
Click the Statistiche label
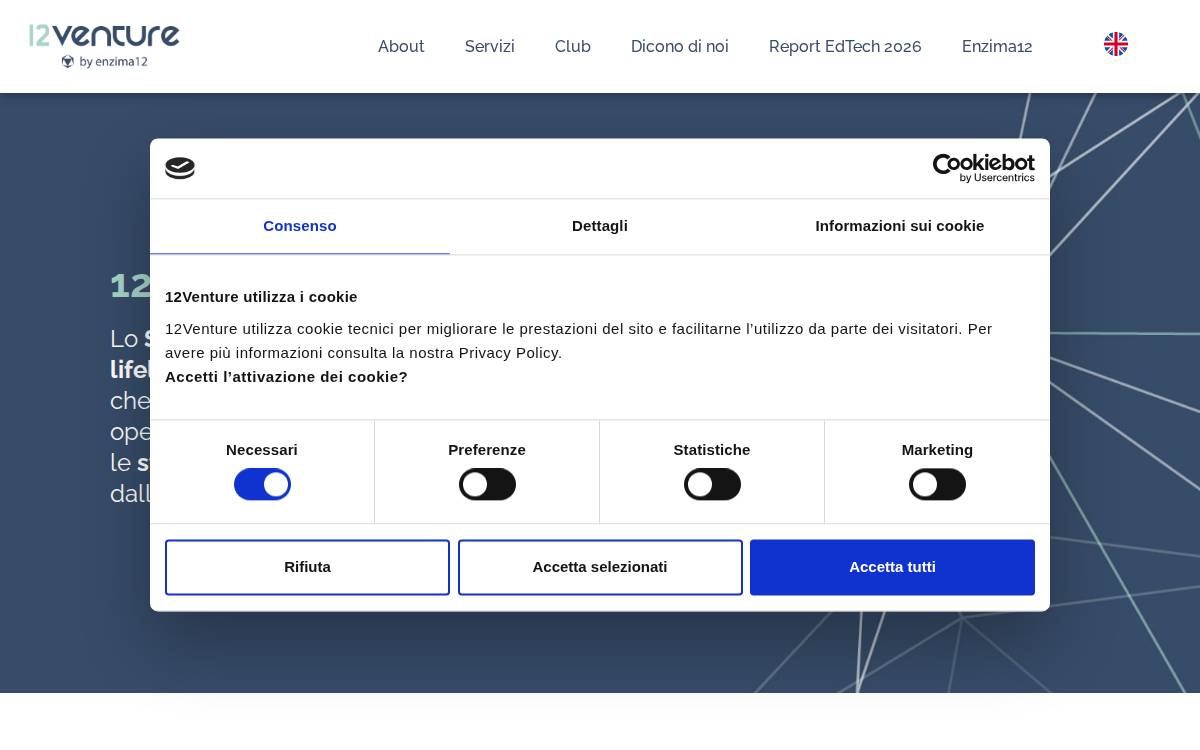712,450
